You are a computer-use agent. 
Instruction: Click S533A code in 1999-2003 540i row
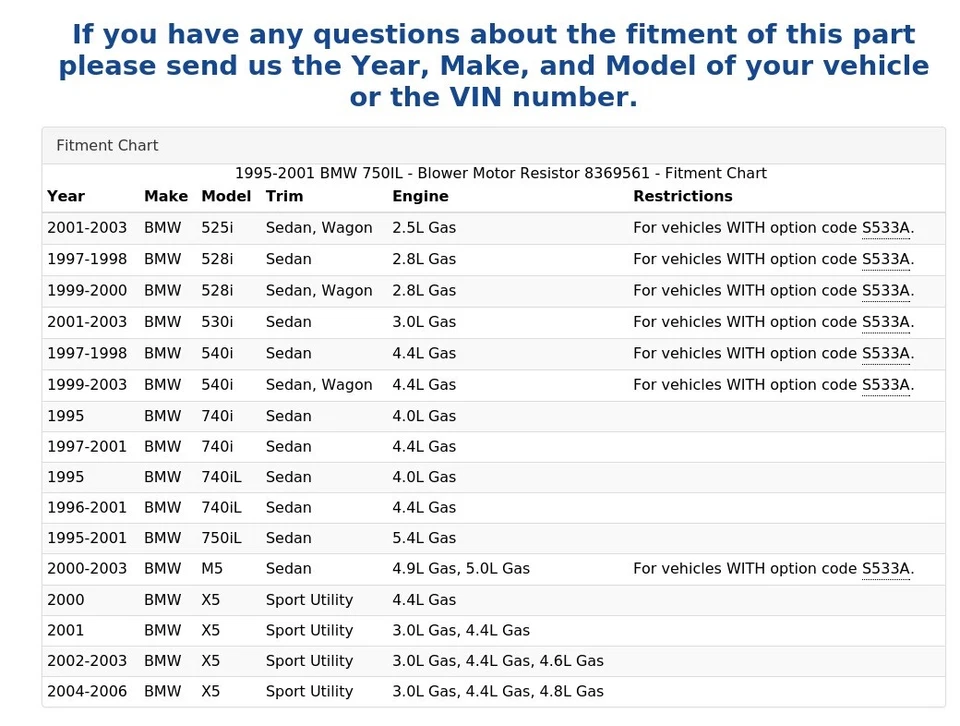tap(885, 385)
